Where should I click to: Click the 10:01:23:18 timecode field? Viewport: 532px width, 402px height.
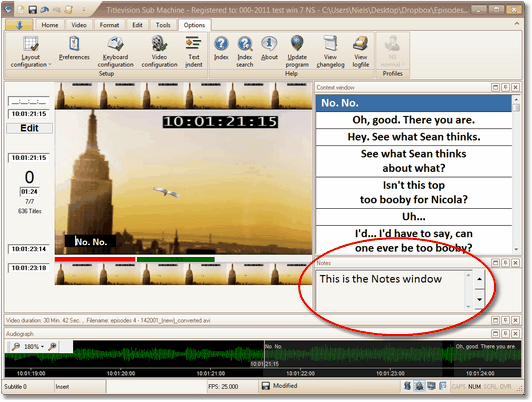pos(29,268)
